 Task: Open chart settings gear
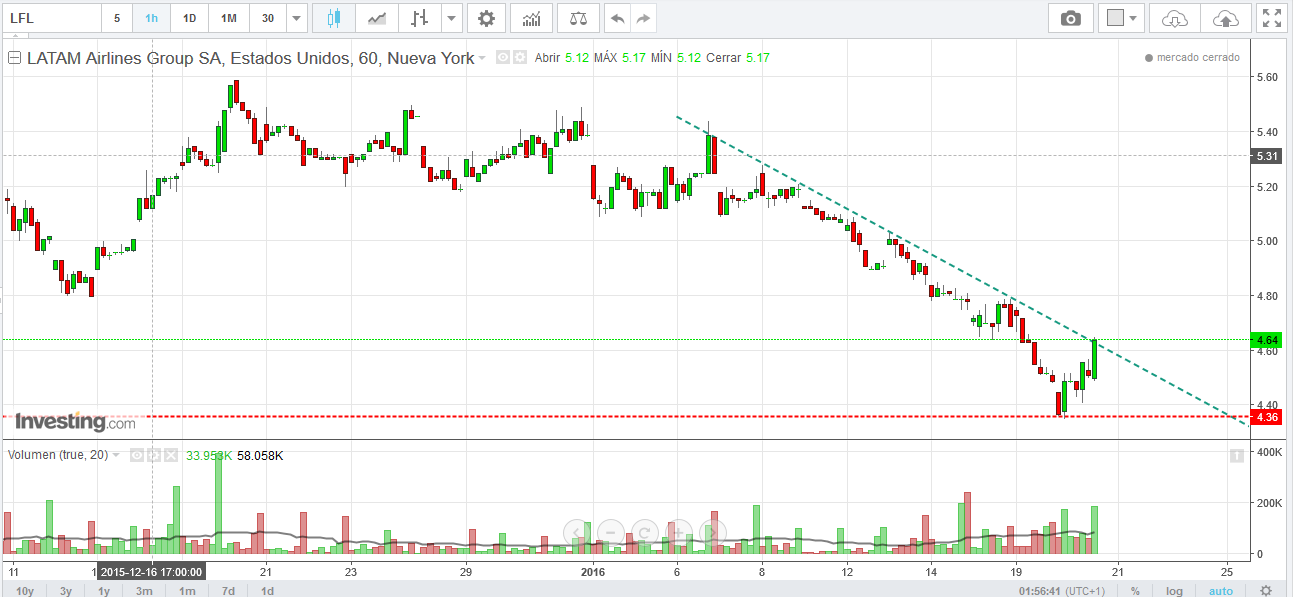[x=486, y=18]
